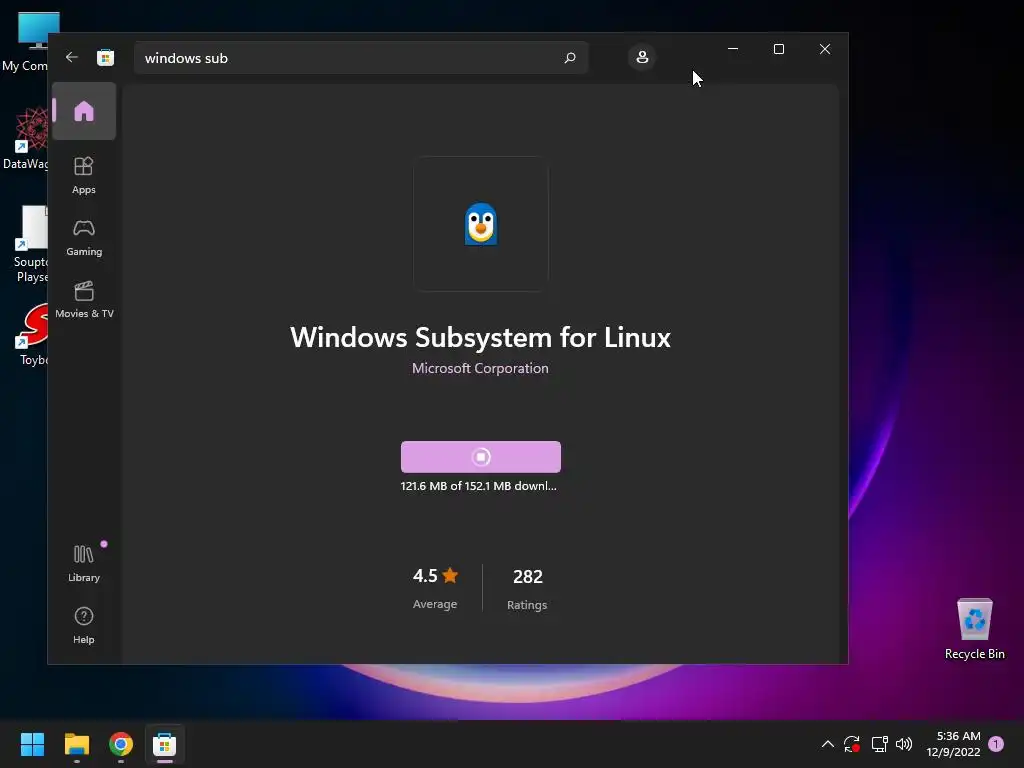Open the Gaming section
Screen dimensions: 1024x768
point(84,237)
